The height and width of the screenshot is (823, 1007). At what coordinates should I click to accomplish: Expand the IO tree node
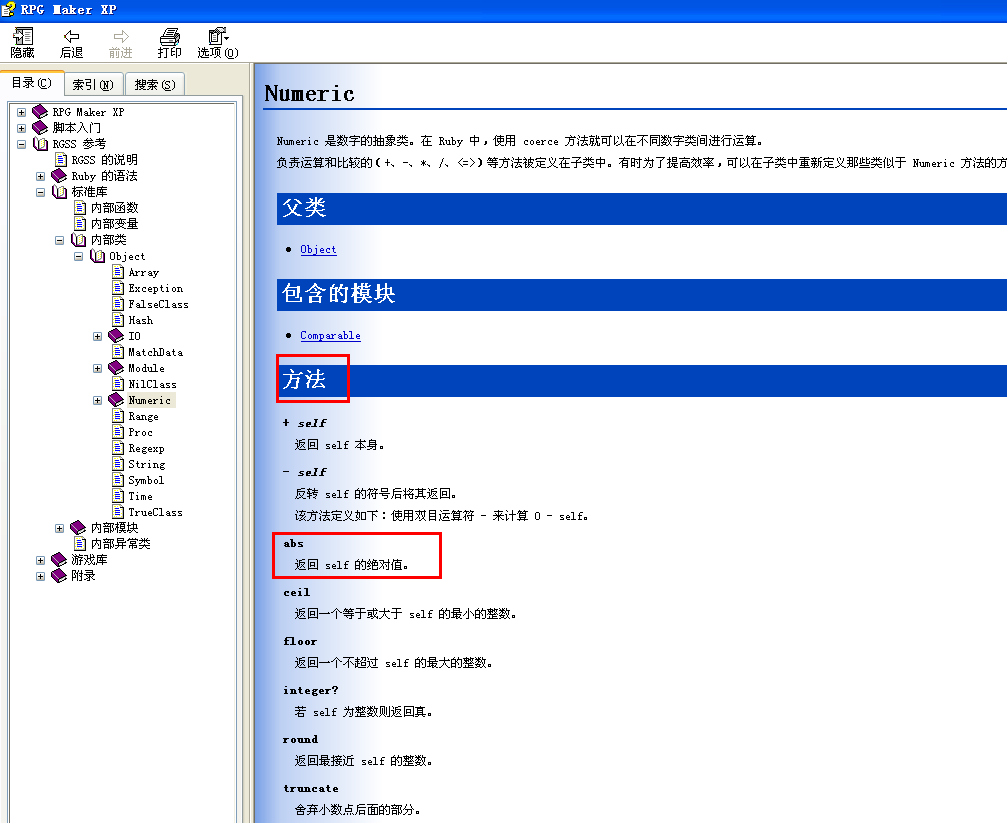tap(98, 336)
